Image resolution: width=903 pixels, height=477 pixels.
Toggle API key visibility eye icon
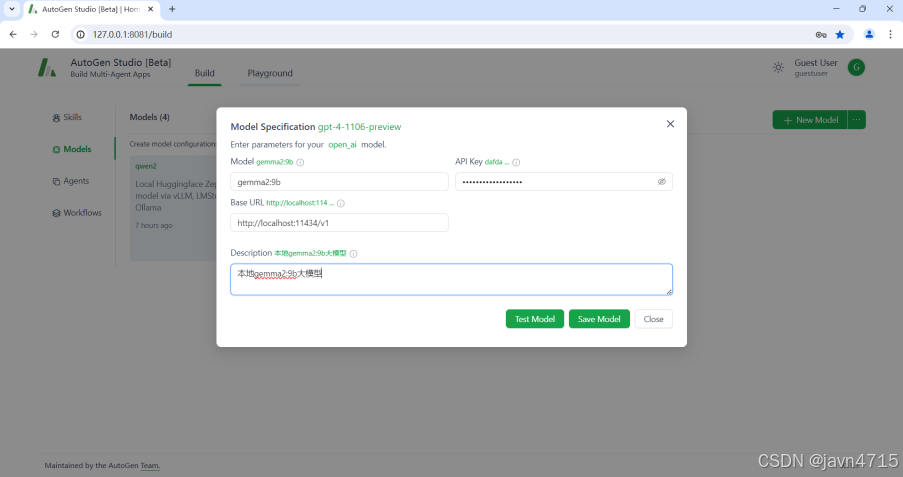pyautogui.click(x=662, y=181)
